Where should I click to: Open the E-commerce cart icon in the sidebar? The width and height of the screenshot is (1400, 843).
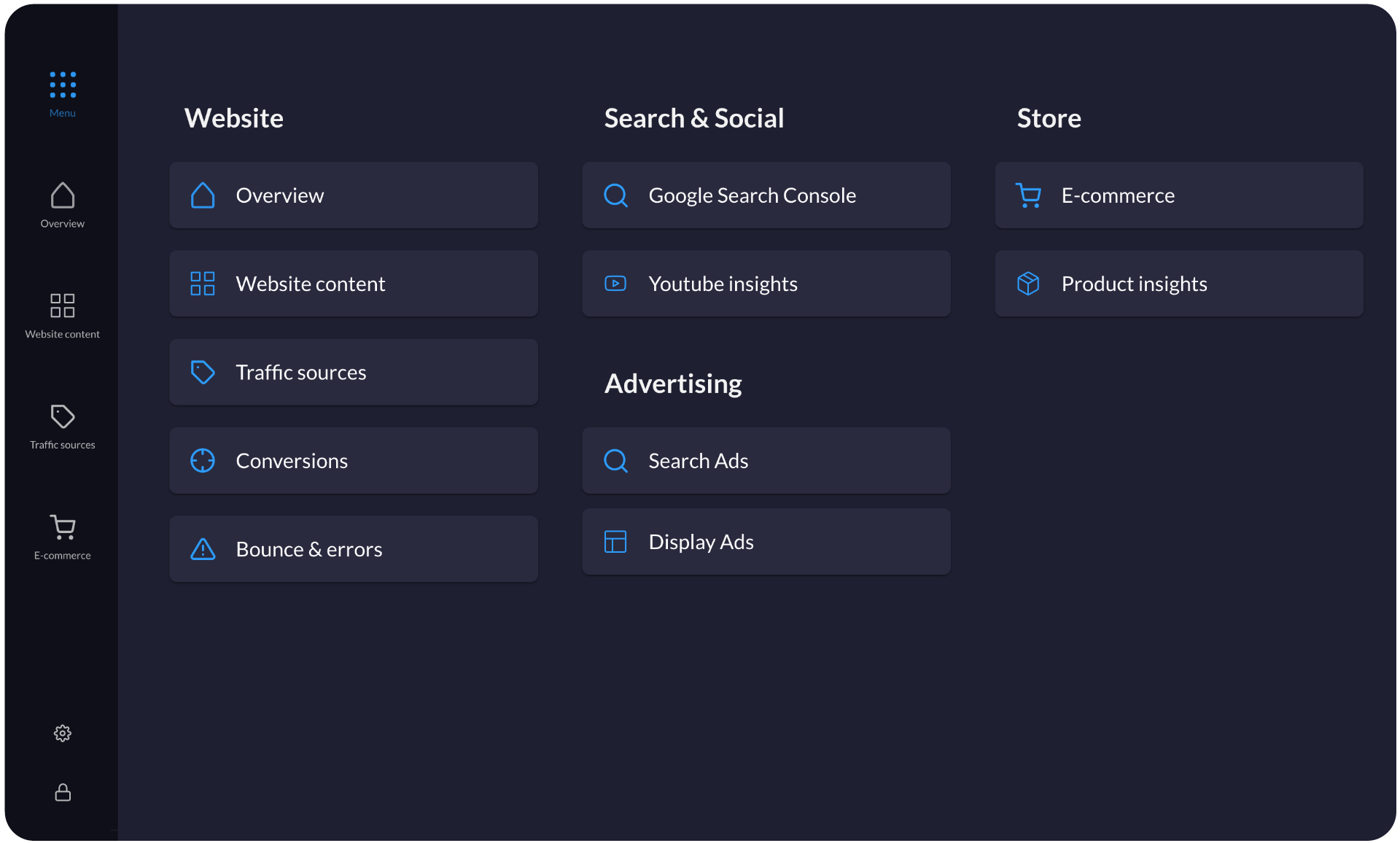62,527
